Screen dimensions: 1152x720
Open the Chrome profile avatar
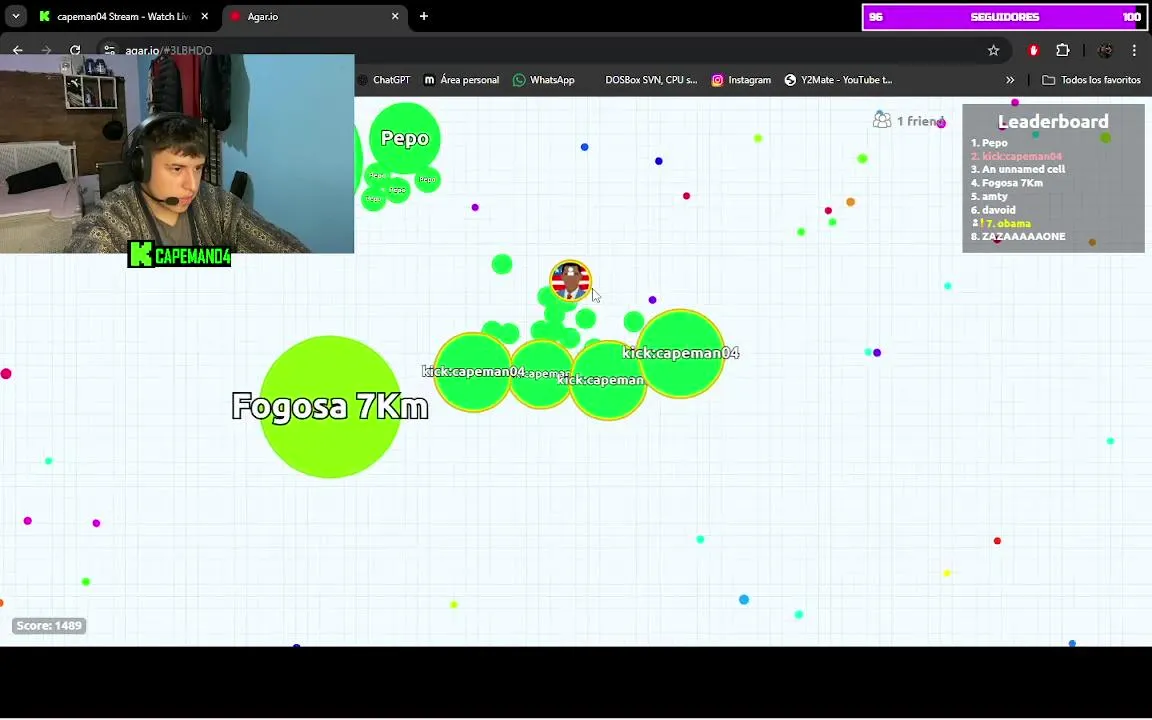click(x=1105, y=50)
